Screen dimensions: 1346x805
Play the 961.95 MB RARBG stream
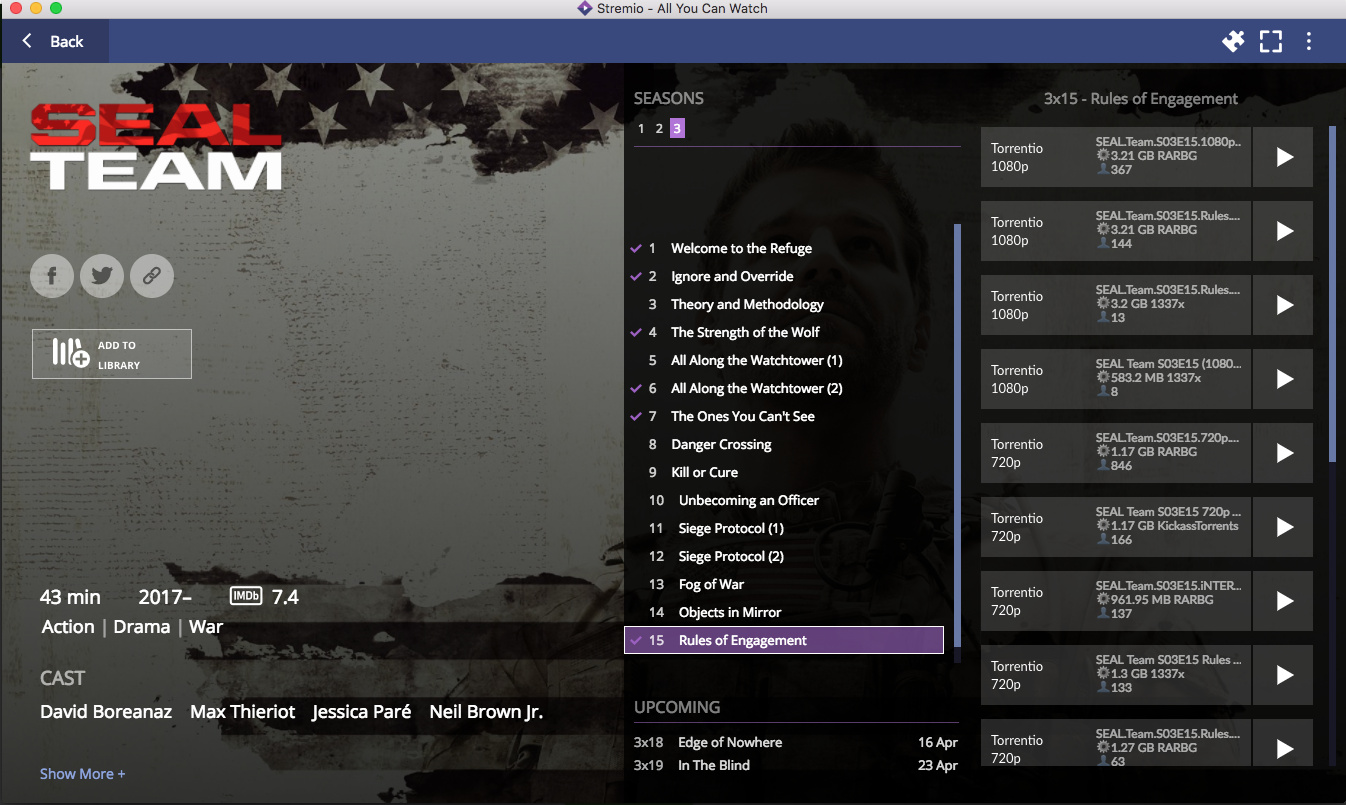point(1284,601)
